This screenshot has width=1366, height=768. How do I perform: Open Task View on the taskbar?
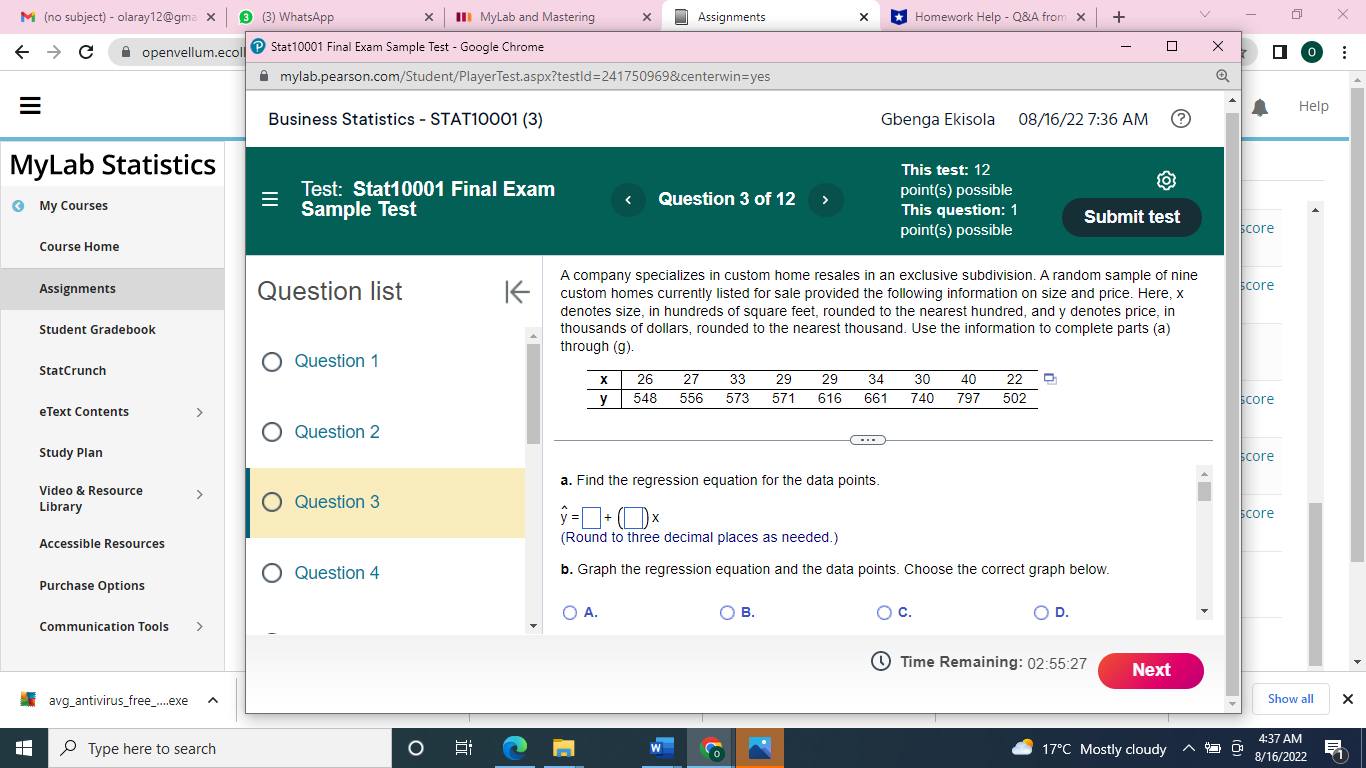click(x=464, y=748)
